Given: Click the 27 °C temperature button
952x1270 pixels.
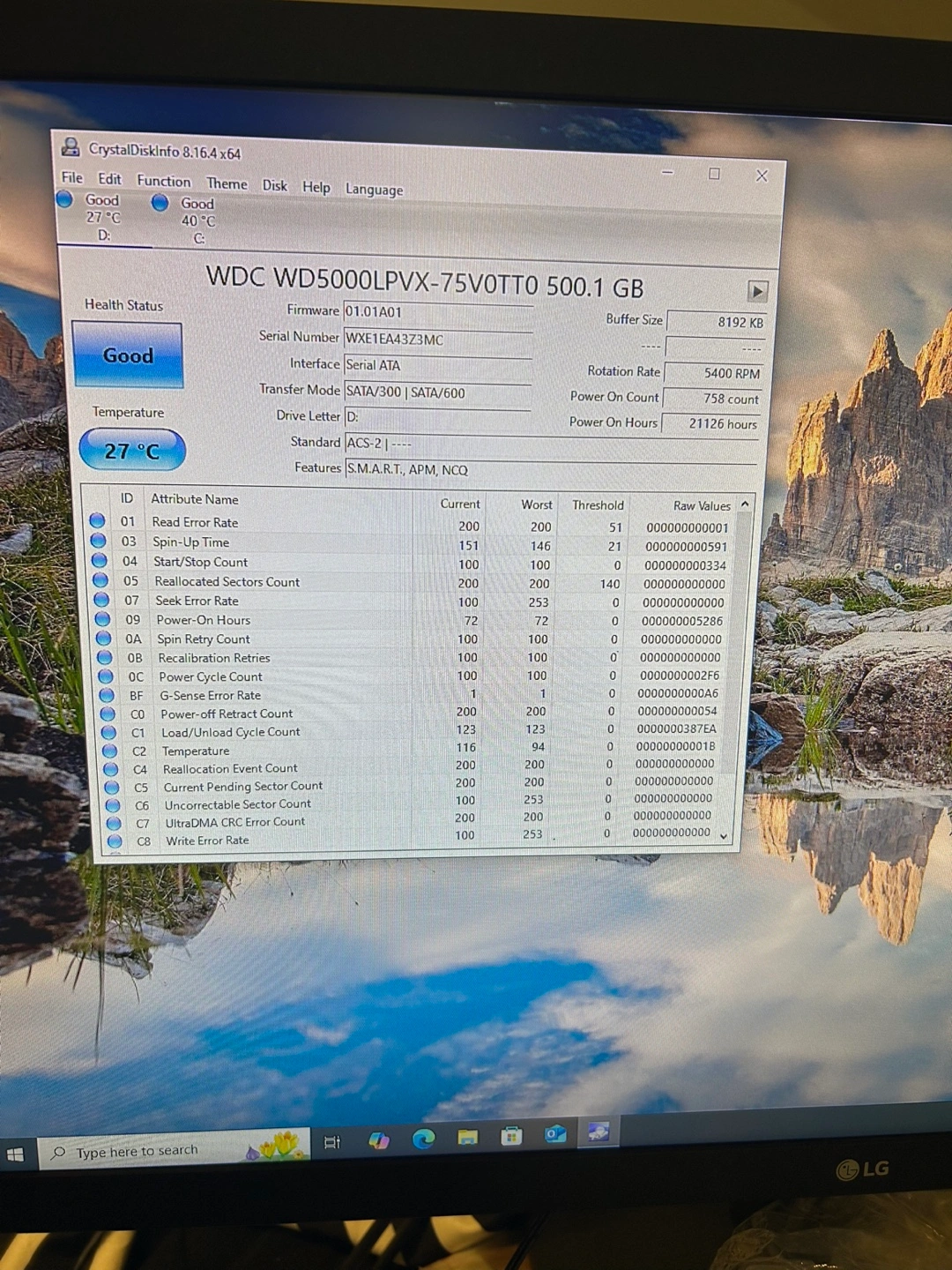Looking at the screenshot, I should 132,450.
